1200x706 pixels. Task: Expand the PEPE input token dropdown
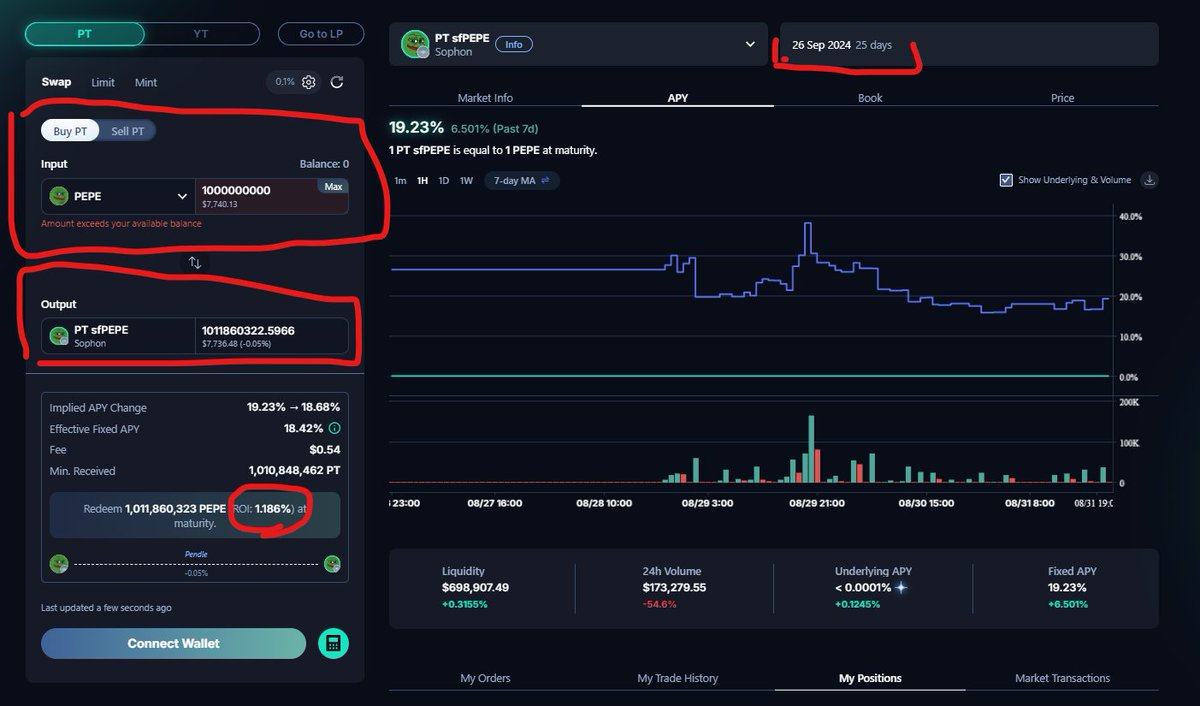click(x=182, y=197)
